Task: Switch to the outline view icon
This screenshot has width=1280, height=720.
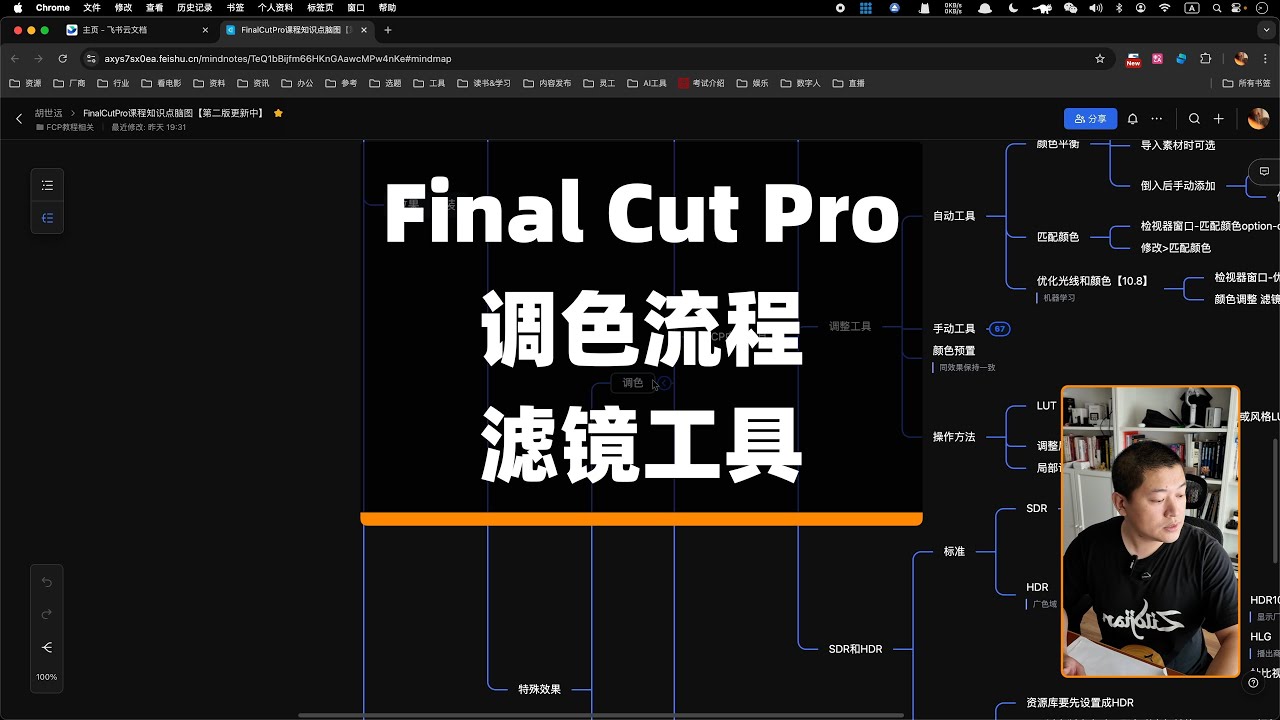Action: (47, 185)
